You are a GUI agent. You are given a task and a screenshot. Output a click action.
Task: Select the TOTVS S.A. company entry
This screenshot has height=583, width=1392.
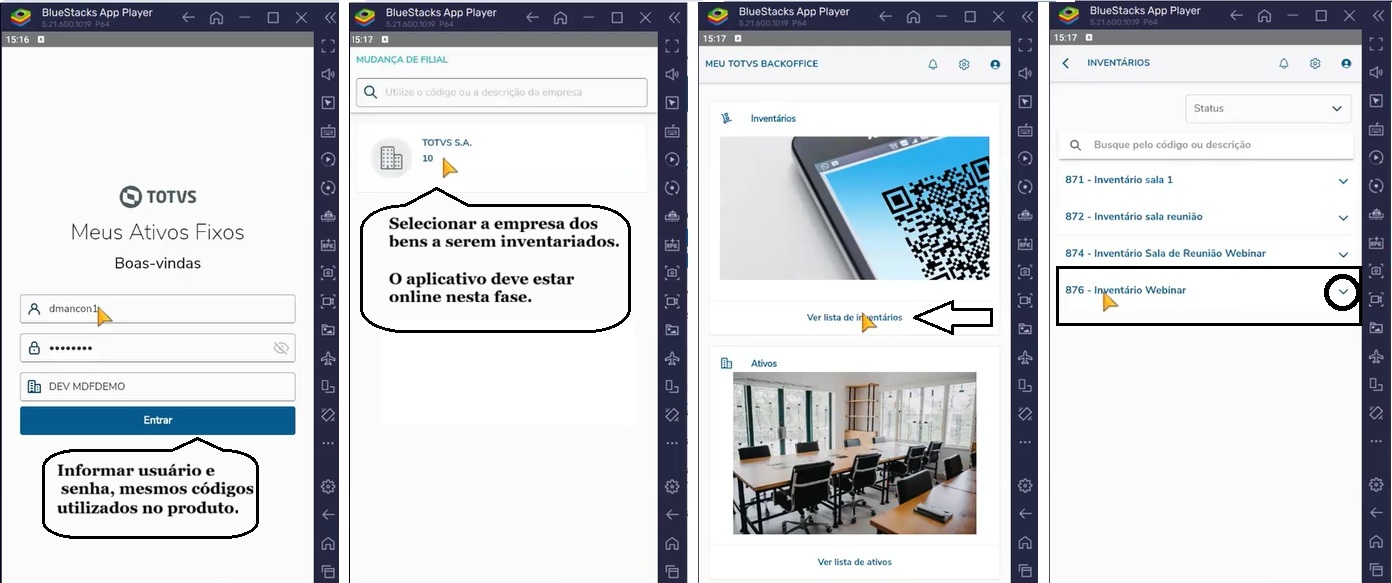point(503,157)
